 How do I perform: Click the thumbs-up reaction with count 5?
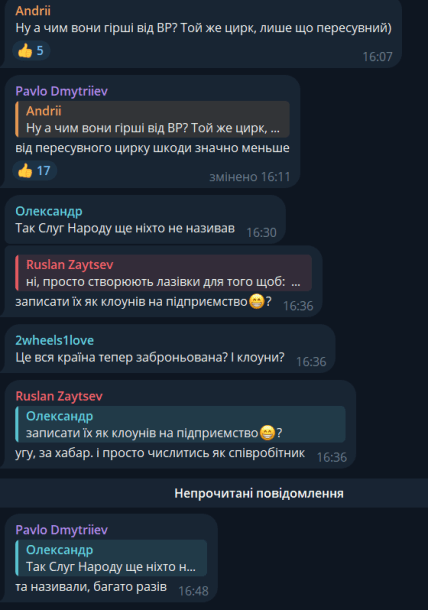pyautogui.click(x=31, y=51)
